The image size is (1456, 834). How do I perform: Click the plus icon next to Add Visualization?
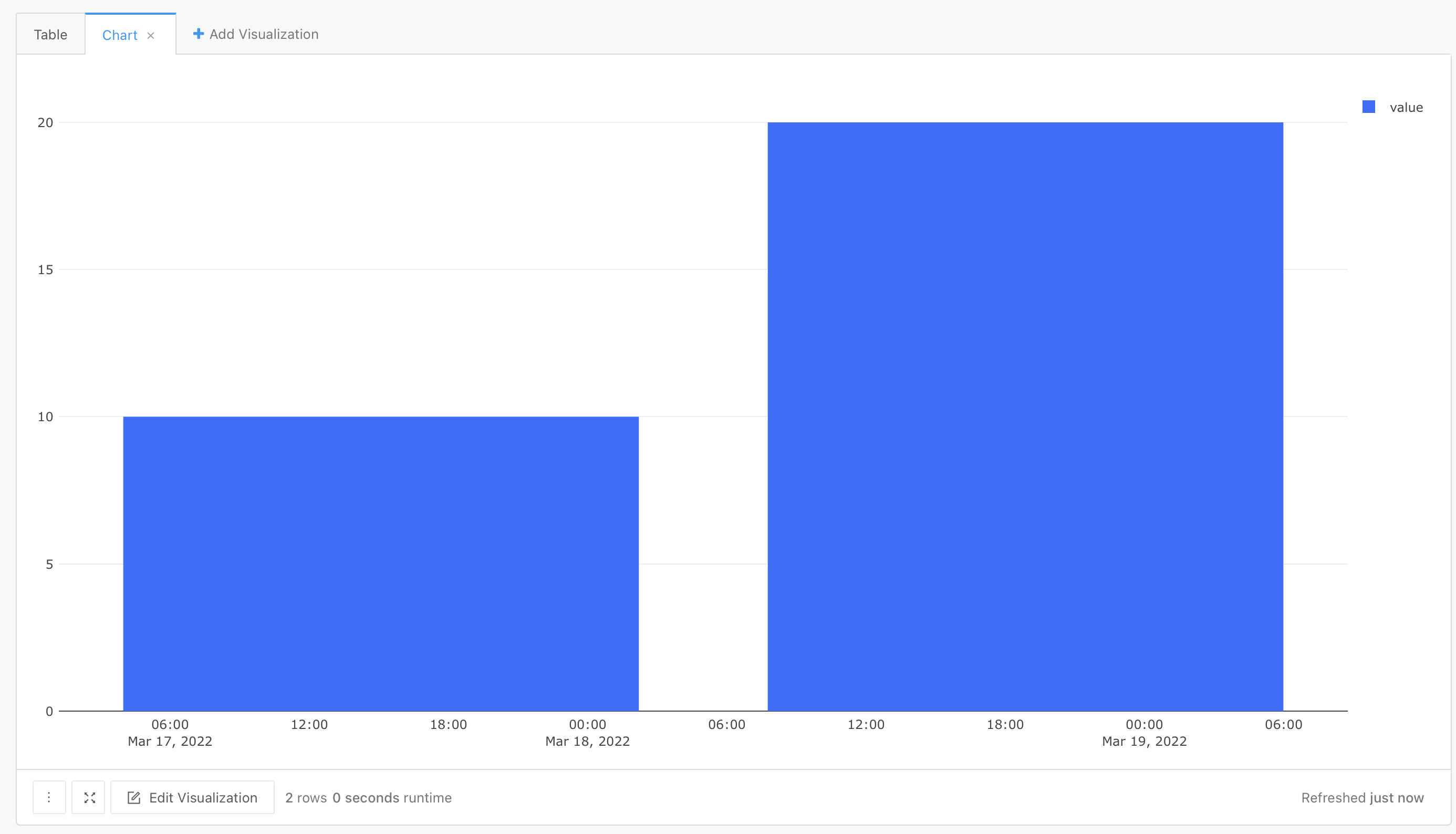click(x=198, y=33)
